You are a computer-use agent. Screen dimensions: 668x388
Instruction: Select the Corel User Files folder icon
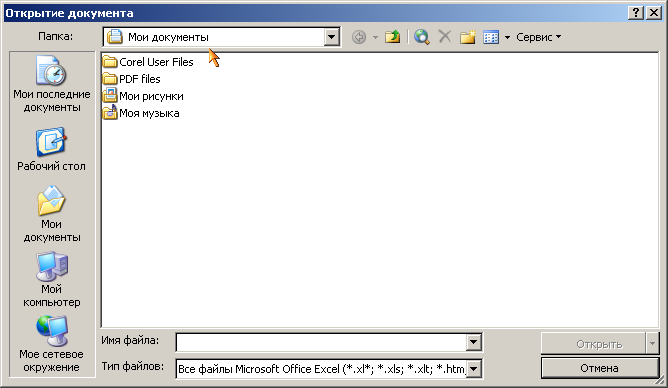click(x=110, y=62)
